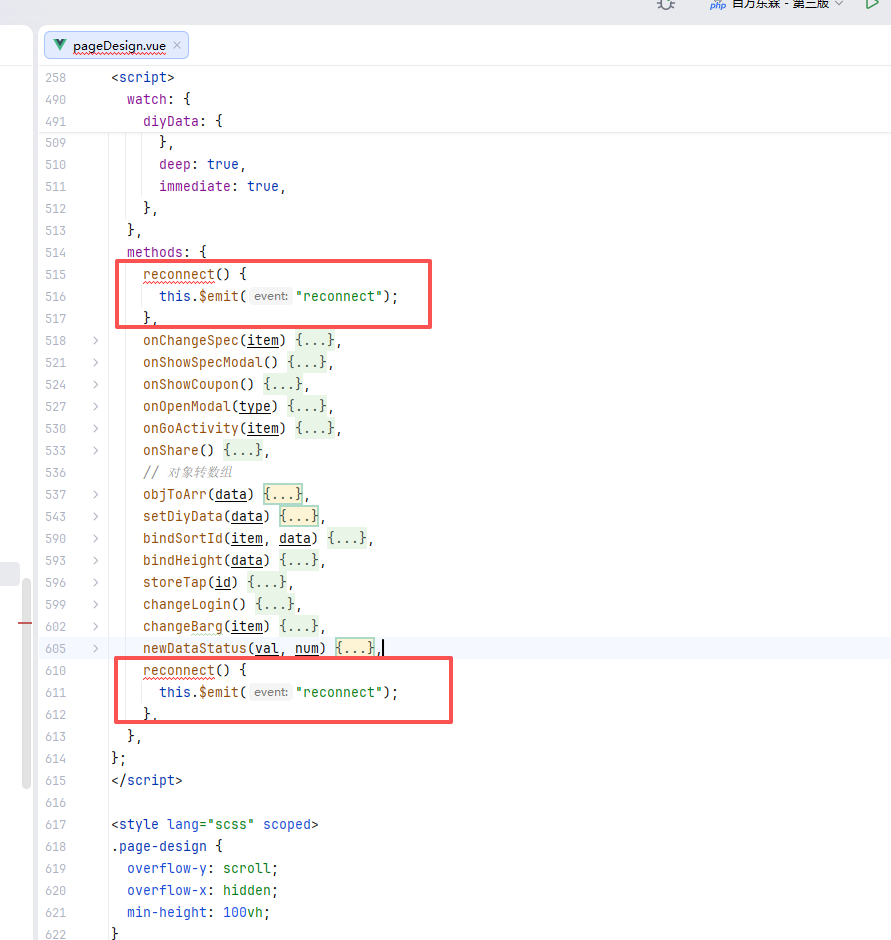Close the pageDesign.vue tab
The width and height of the screenshot is (891, 940).
[177, 45]
